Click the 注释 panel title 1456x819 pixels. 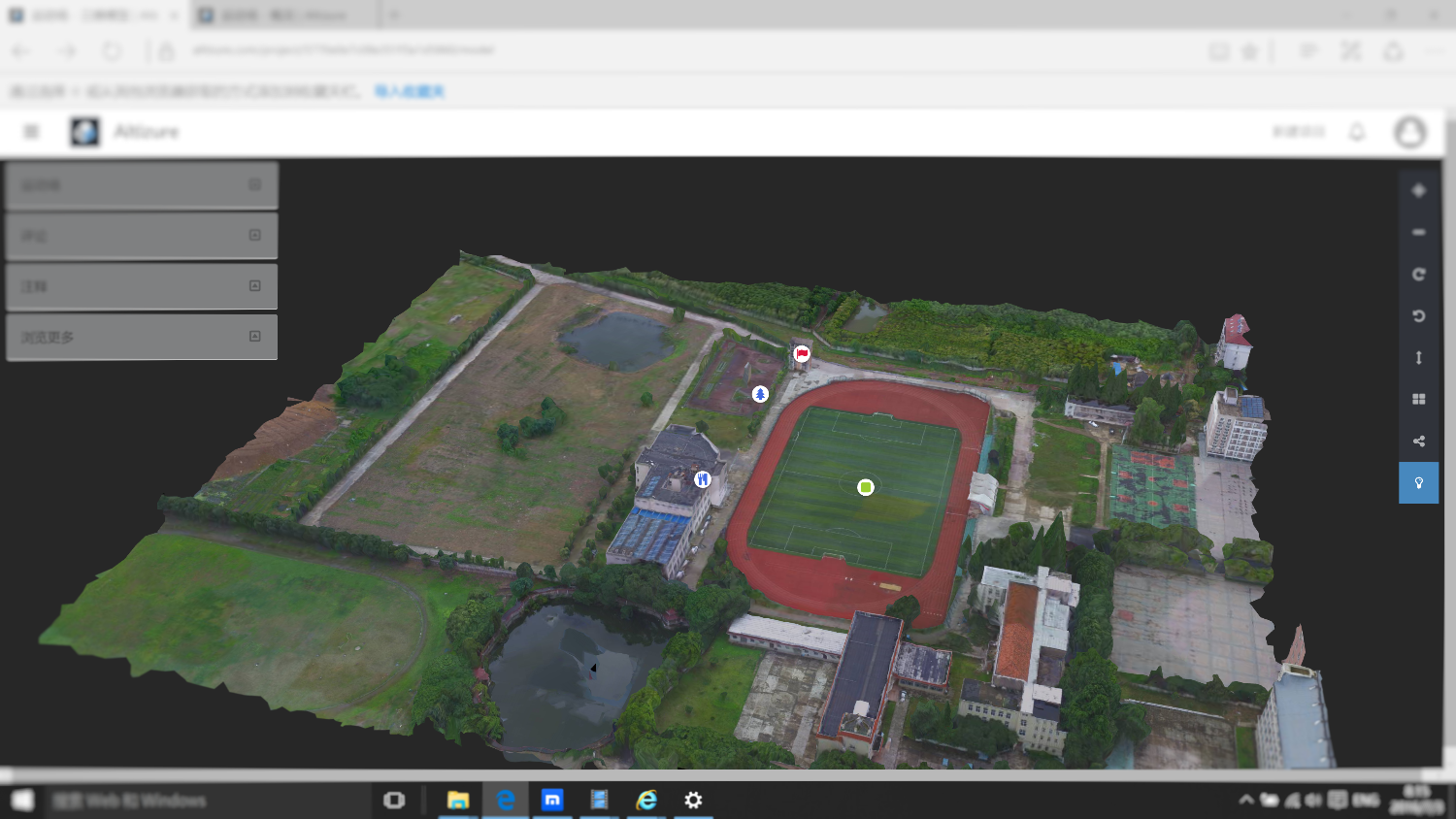34,286
